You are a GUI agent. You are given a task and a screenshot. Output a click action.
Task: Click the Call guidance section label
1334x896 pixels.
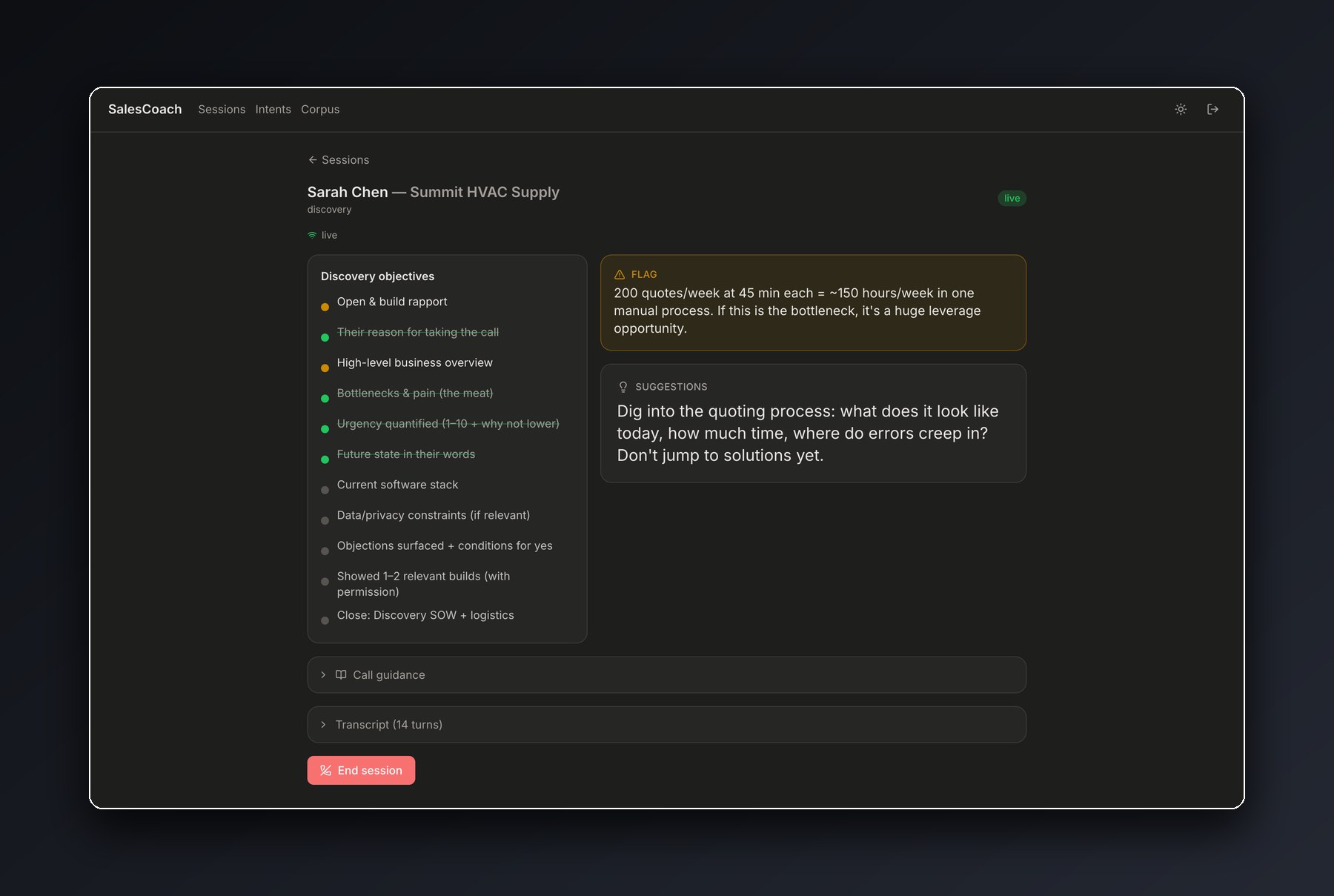389,675
